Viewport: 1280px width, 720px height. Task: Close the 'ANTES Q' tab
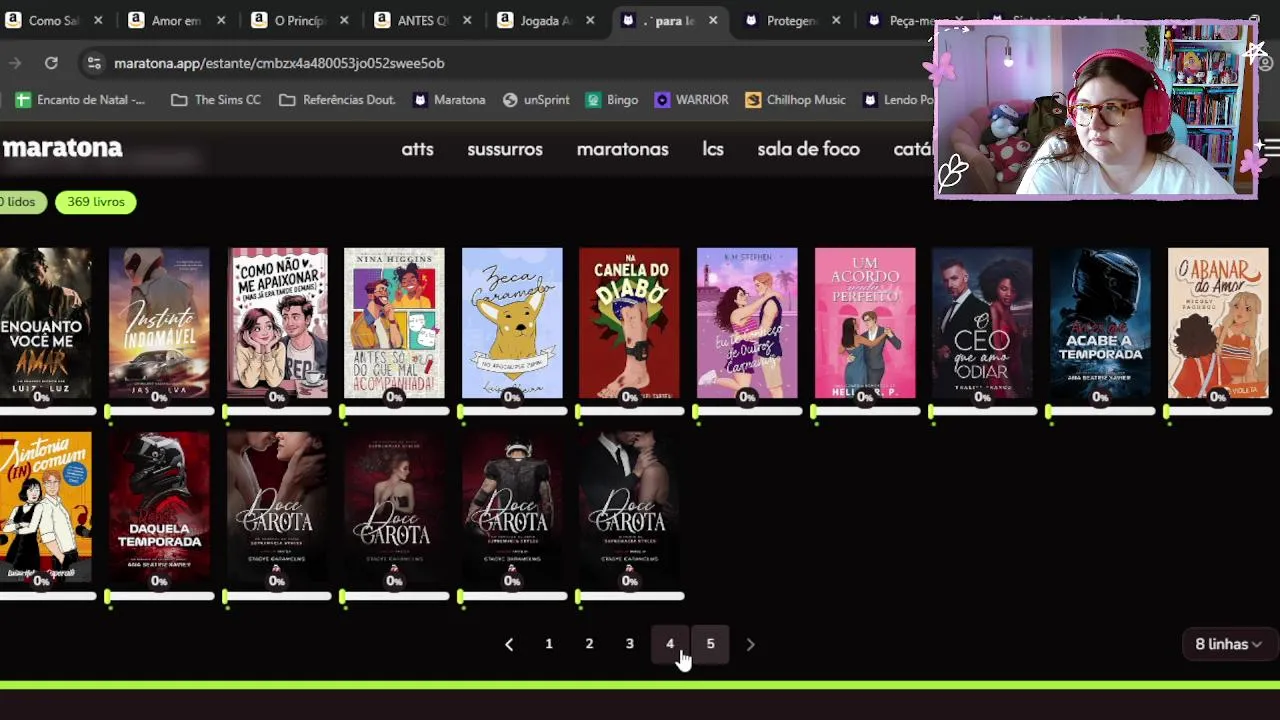[467, 20]
